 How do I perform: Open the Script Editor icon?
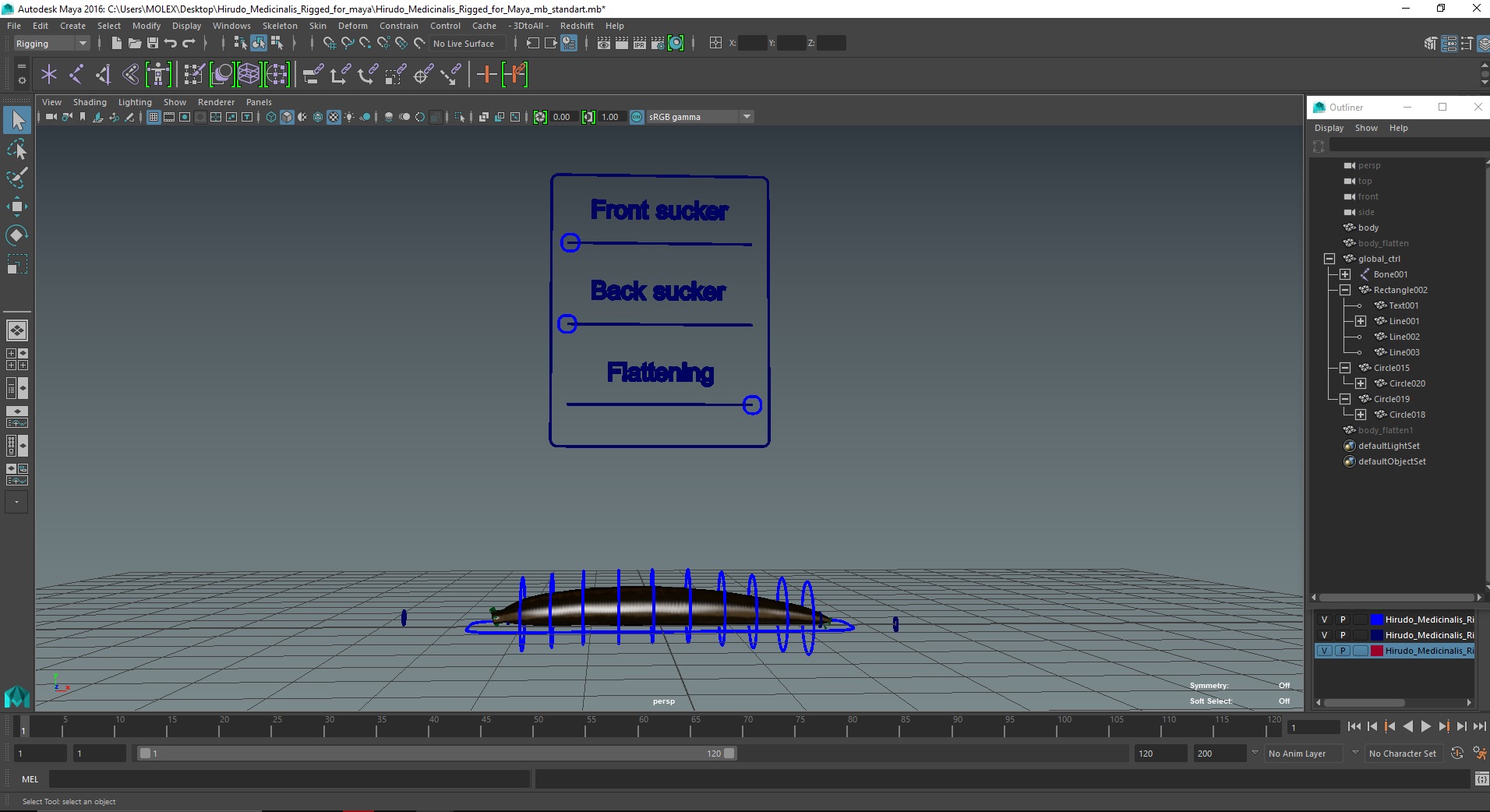[x=1481, y=778]
